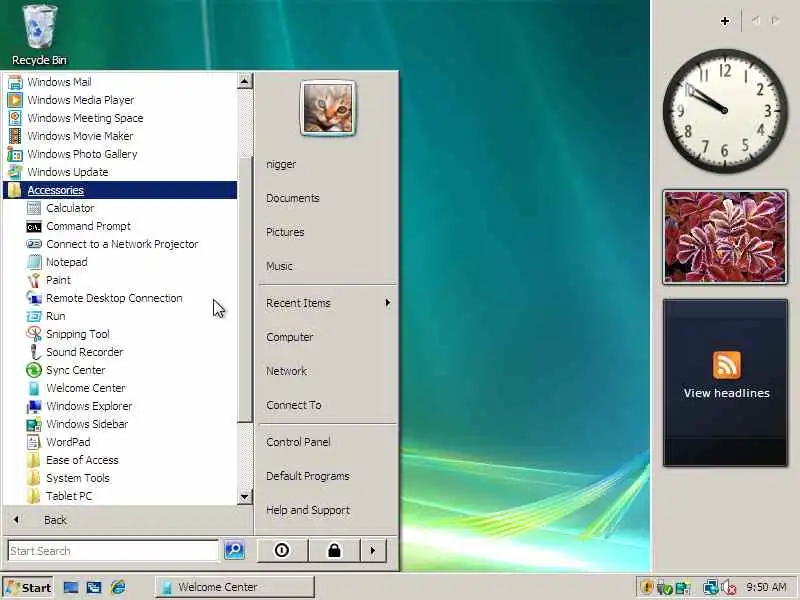The height and width of the screenshot is (600, 800).
Task: Open Windows Mail from the program list
Action: [x=120, y=82]
